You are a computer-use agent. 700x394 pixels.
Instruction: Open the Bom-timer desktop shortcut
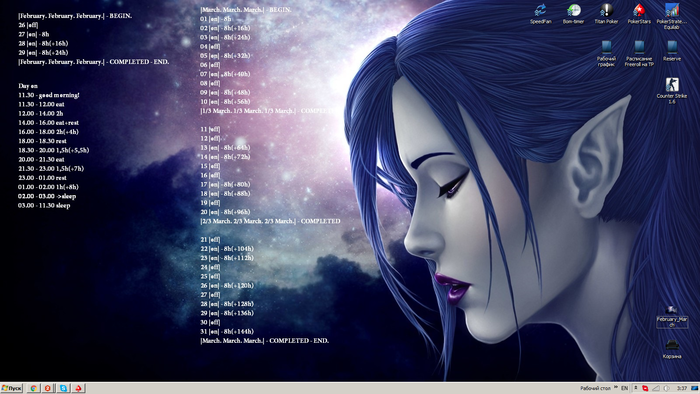pyautogui.click(x=573, y=13)
